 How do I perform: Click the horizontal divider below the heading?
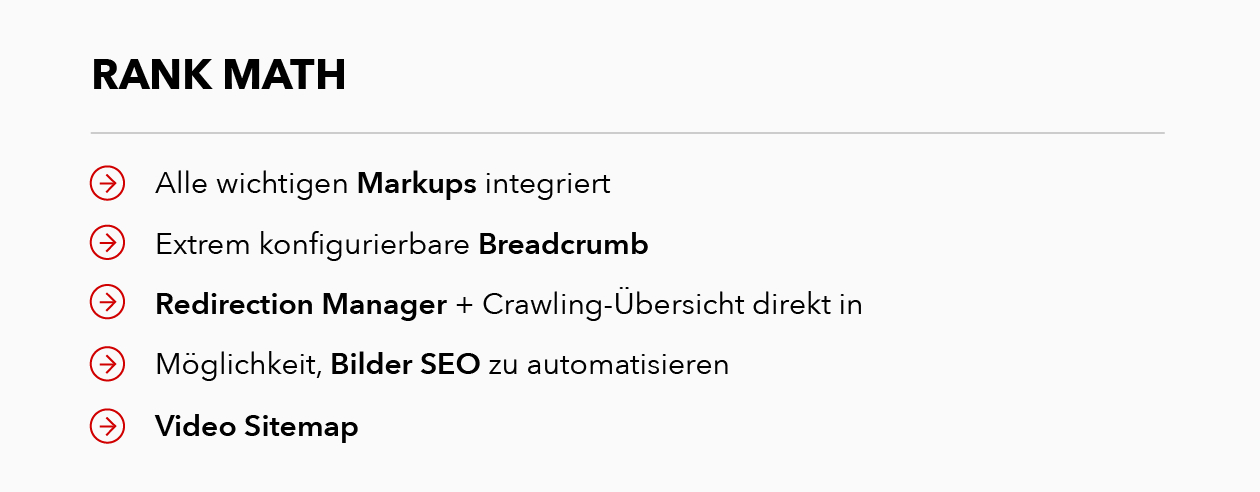(x=627, y=133)
